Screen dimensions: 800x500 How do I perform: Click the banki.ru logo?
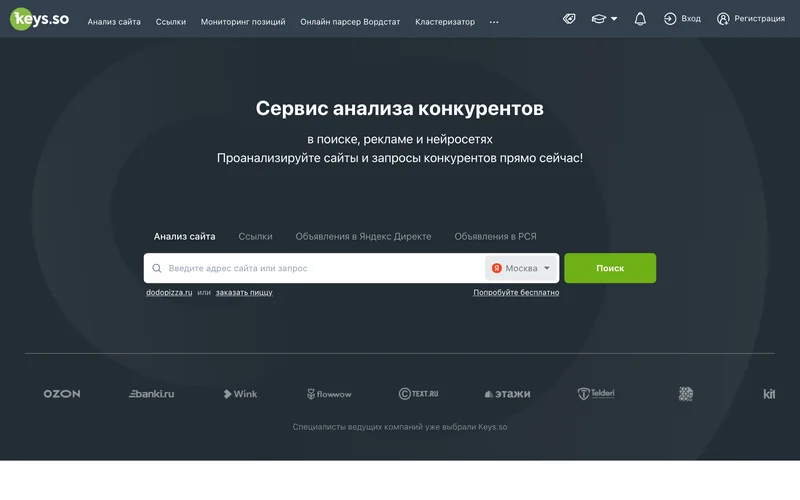(x=152, y=394)
